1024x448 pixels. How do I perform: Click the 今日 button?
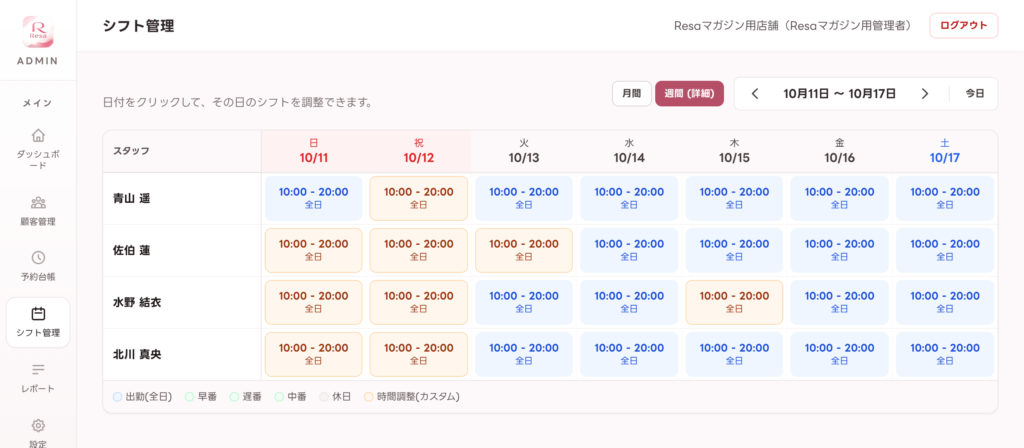click(x=974, y=93)
